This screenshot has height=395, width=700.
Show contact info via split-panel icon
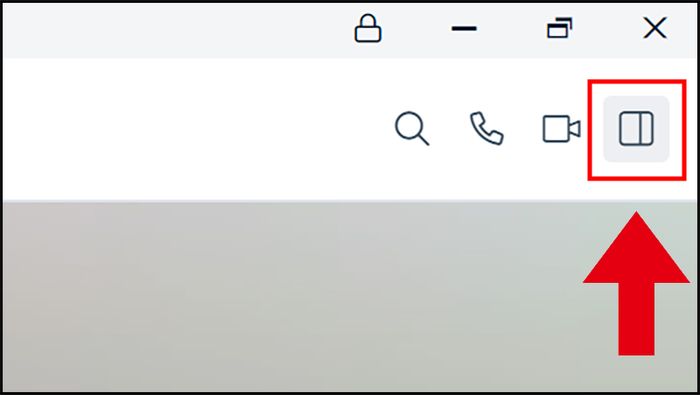636,129
